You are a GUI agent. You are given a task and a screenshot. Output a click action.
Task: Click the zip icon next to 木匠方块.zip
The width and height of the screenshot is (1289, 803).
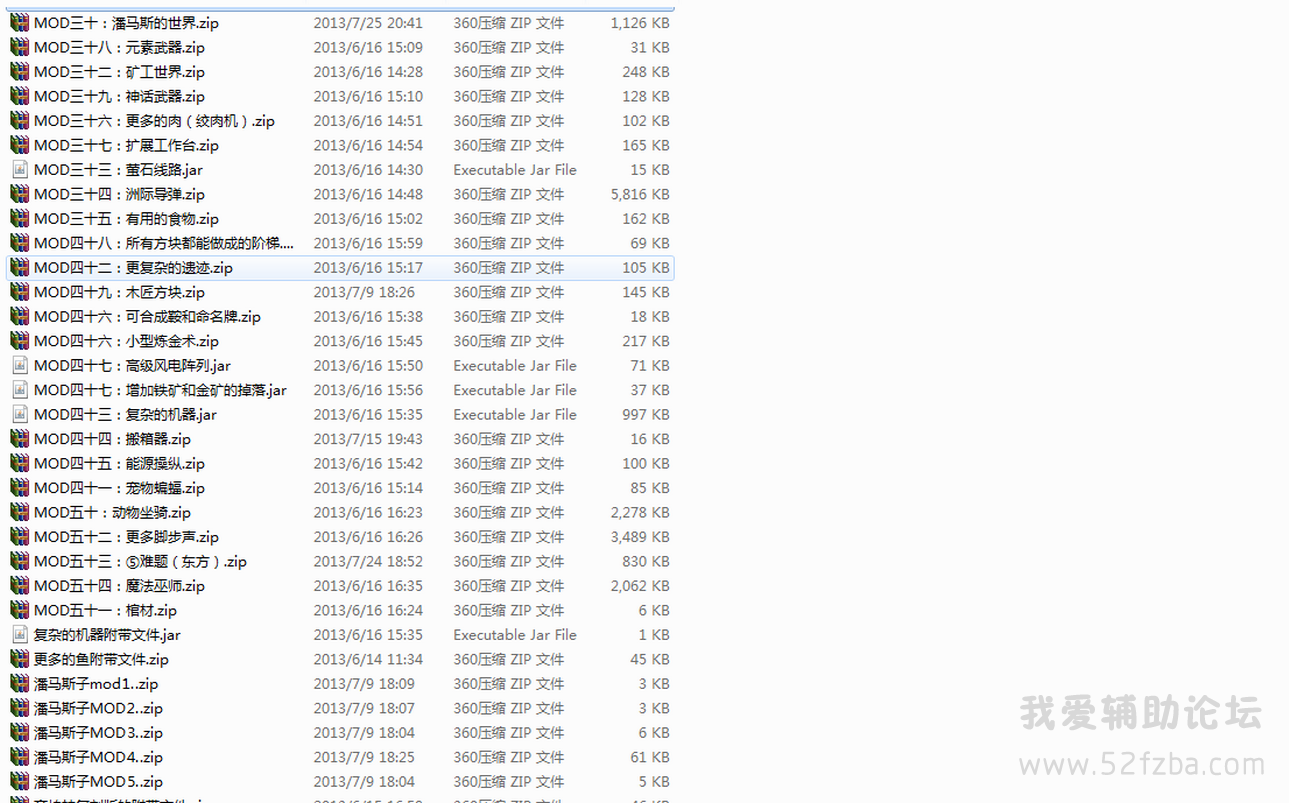19,292
